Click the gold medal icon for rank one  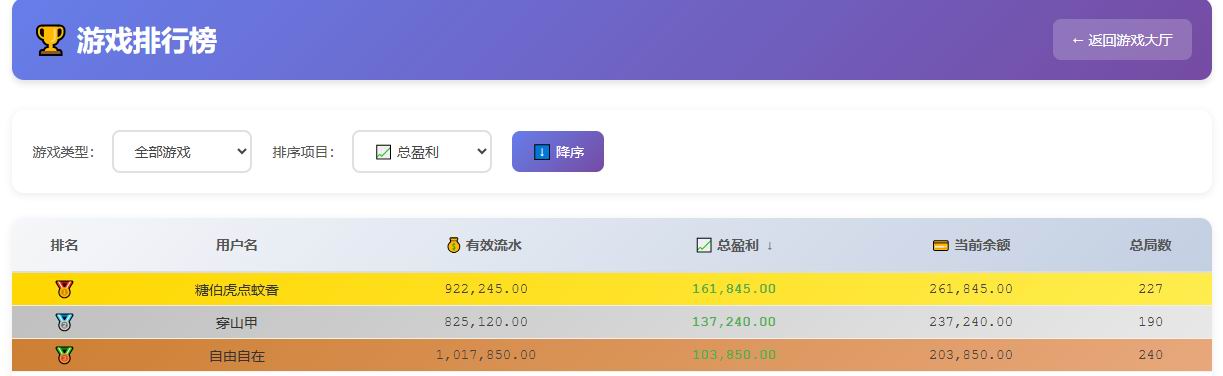[x=64, y=289]
